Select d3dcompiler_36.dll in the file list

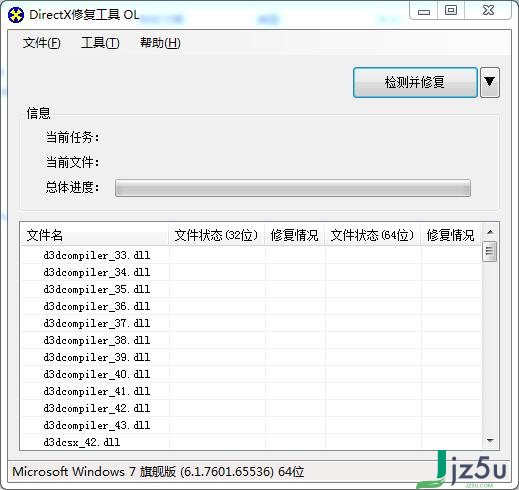point(97,306)
